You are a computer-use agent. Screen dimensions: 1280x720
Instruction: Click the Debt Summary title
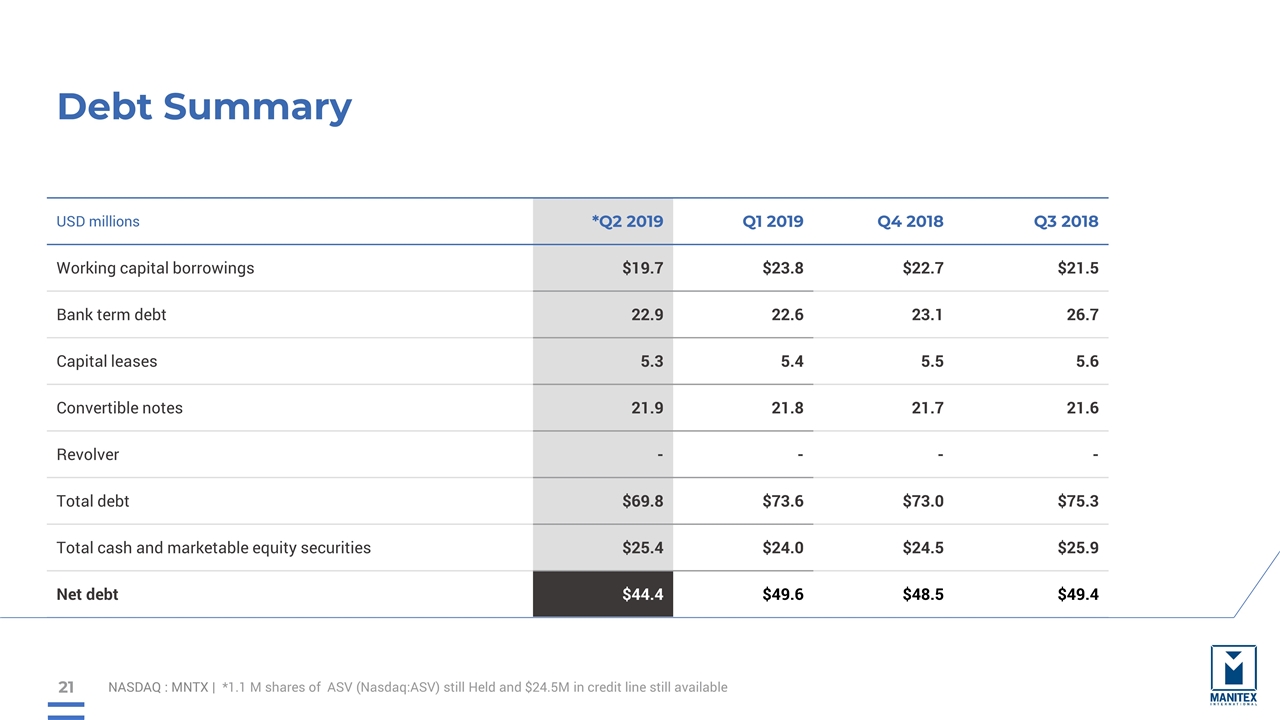coord(204,106)
